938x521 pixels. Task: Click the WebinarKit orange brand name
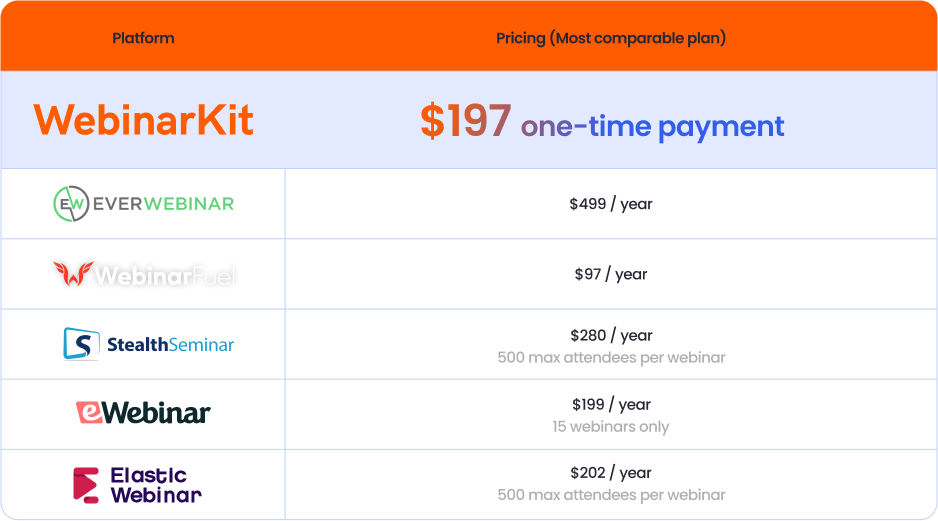click(x=143, y=120)
